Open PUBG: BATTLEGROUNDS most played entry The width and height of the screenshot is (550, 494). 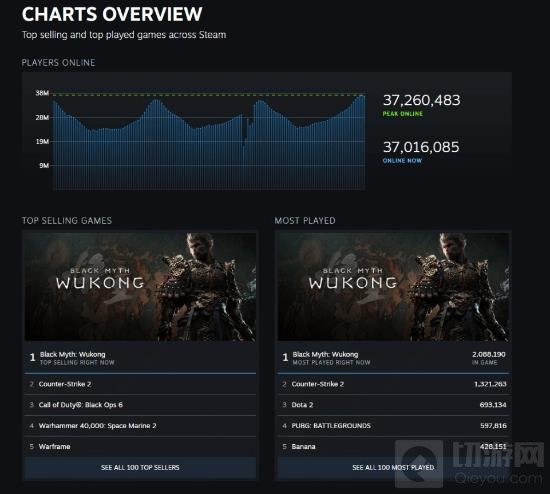tap(393, 426)
